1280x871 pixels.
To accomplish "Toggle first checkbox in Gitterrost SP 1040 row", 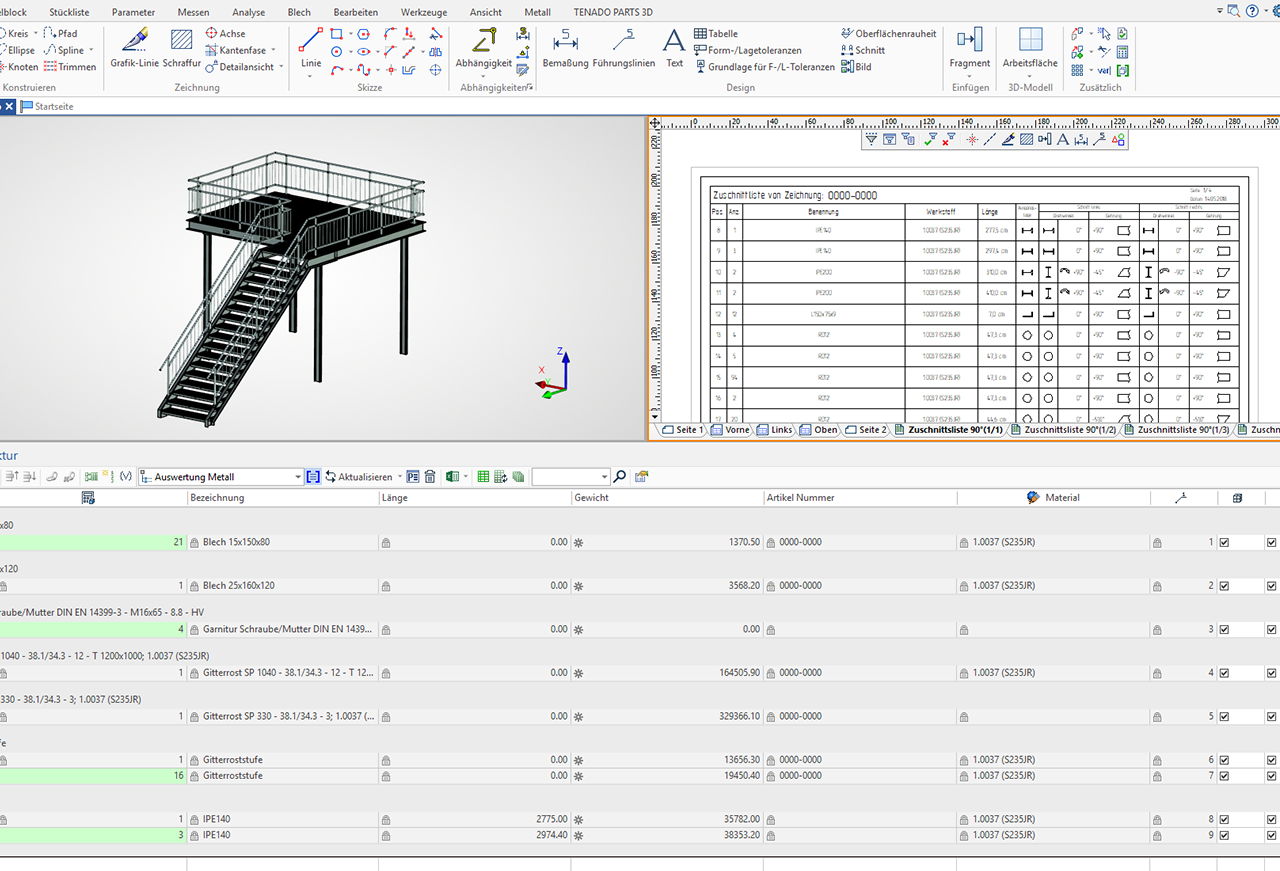I will 1224,673.
